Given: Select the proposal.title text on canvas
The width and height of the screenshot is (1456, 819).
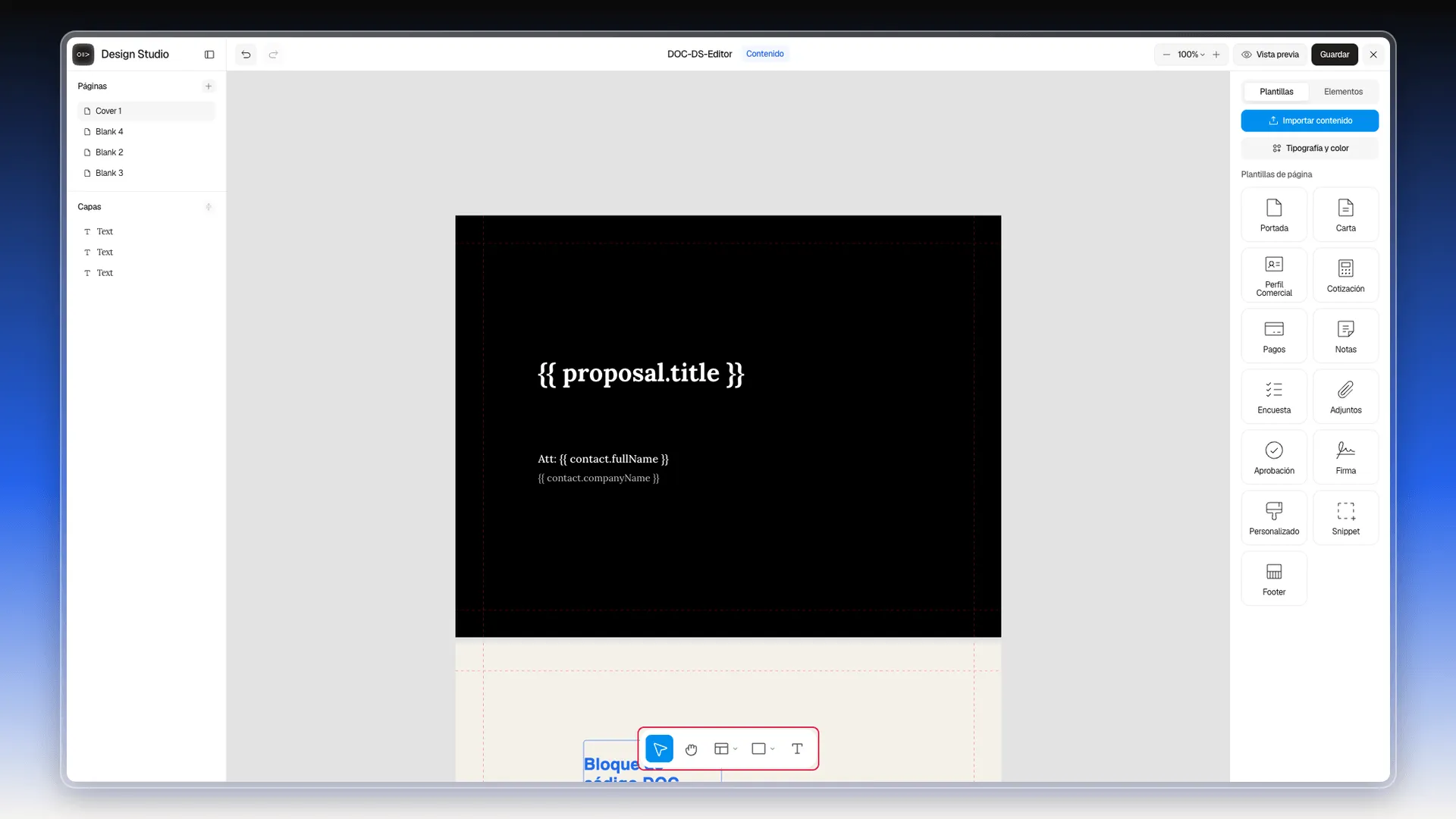Looking at the screenshot, I should (641, 373).
